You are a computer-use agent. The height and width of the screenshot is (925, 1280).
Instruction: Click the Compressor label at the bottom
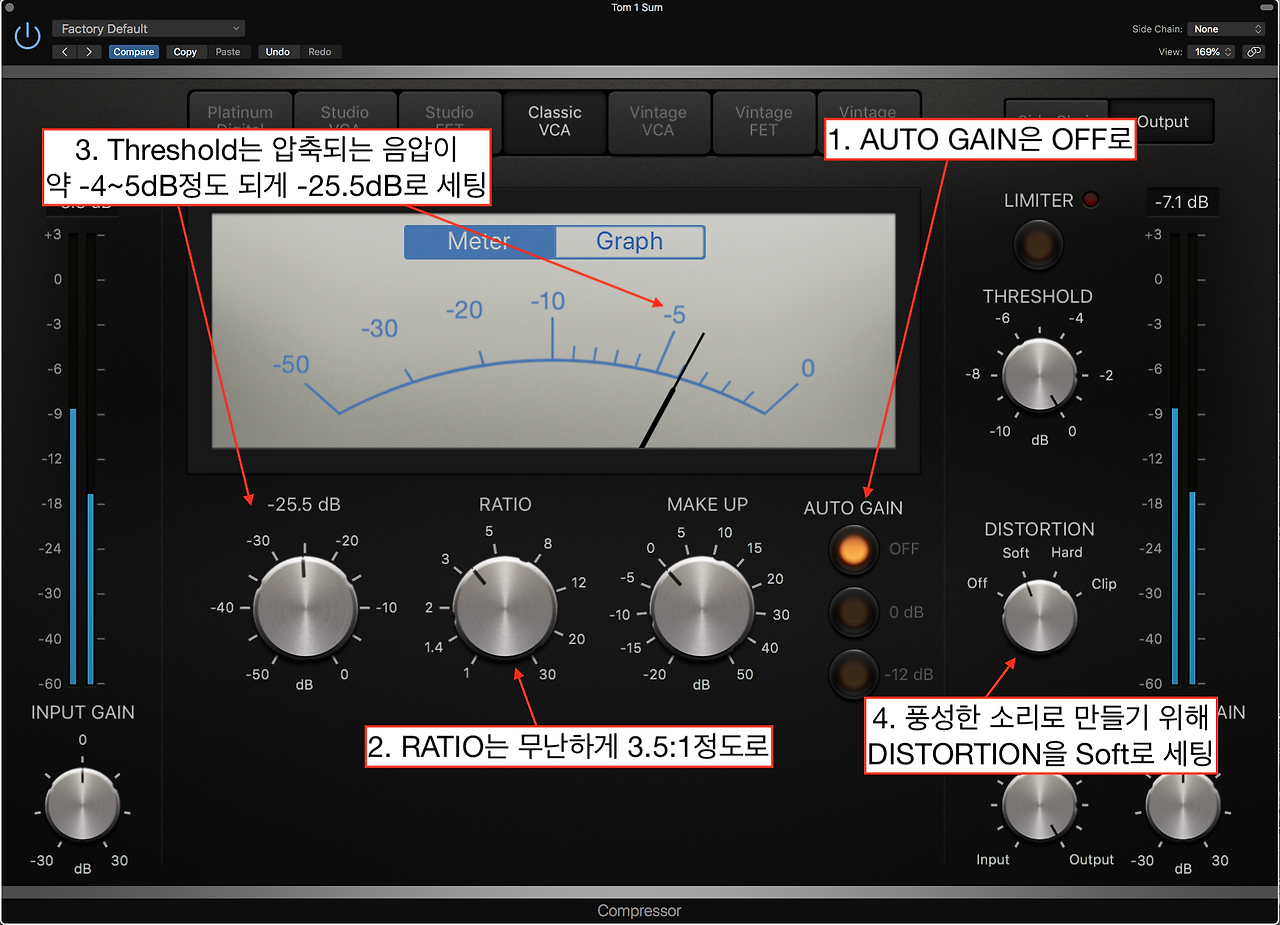[639, 911]
